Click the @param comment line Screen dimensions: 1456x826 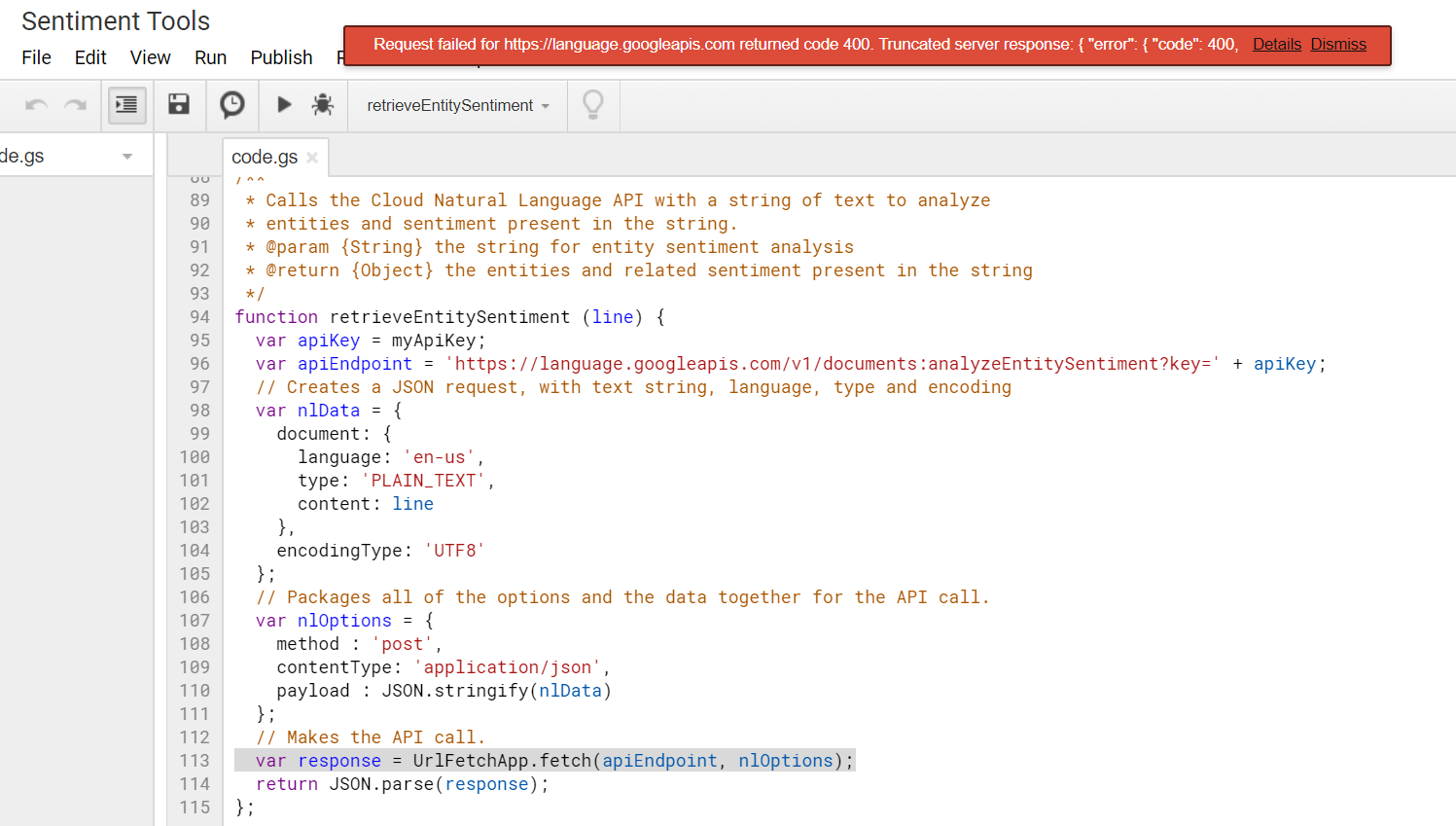click(x=550, y=247)
